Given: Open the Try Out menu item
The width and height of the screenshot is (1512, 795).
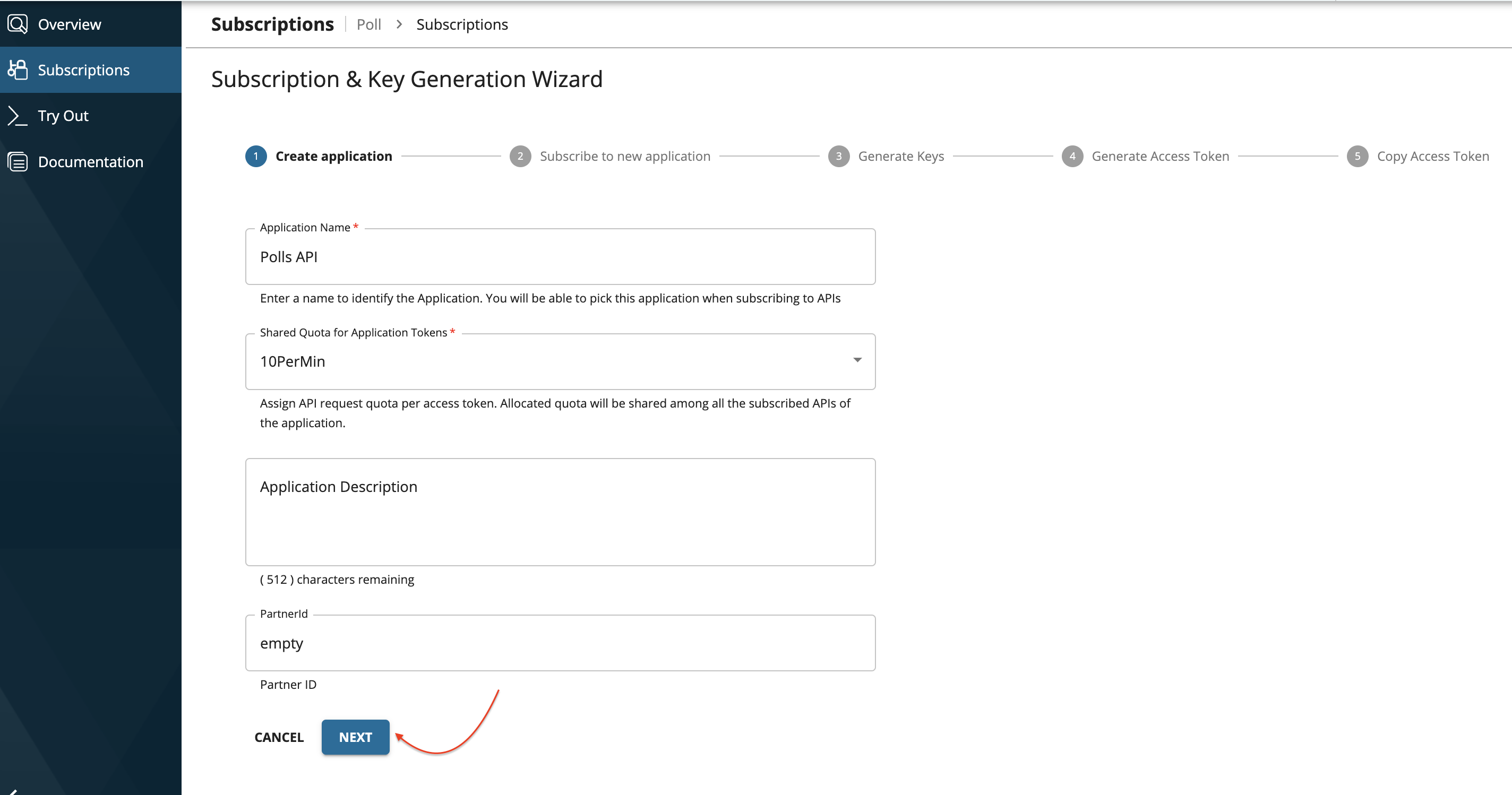Looking at the screenshot, I should 63,116.
